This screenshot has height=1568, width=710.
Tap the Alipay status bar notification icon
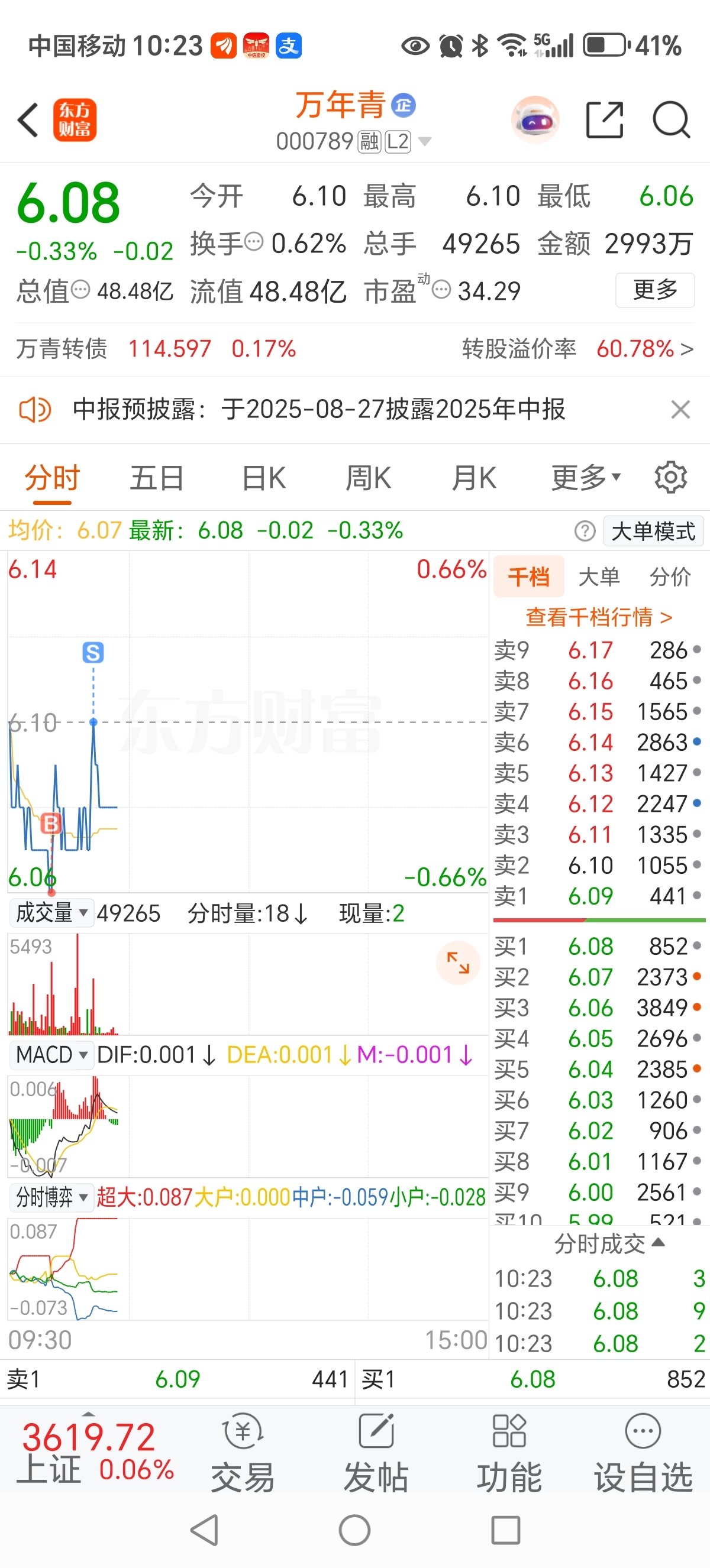pos(289,46)
